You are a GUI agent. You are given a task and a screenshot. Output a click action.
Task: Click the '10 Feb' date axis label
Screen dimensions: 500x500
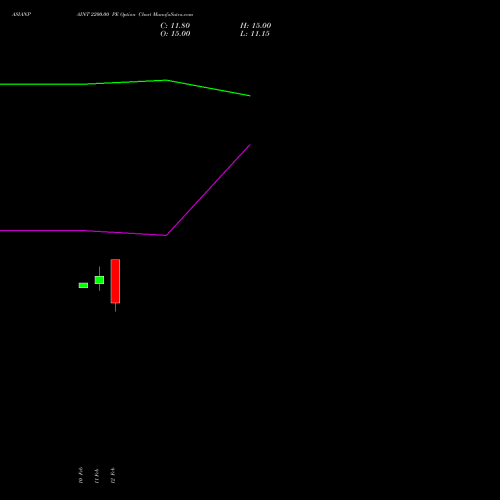[x=81, y=475]
